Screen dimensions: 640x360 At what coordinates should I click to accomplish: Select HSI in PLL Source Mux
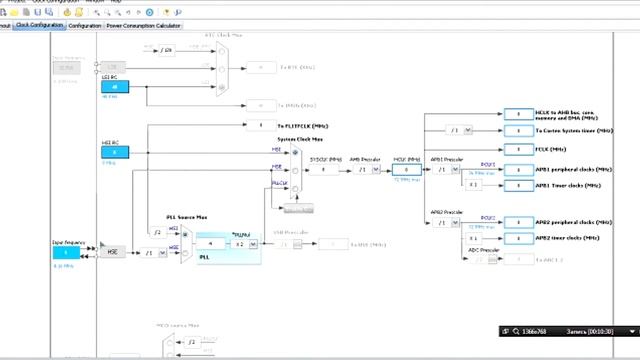pyautogui.click(x=185, y=235)
